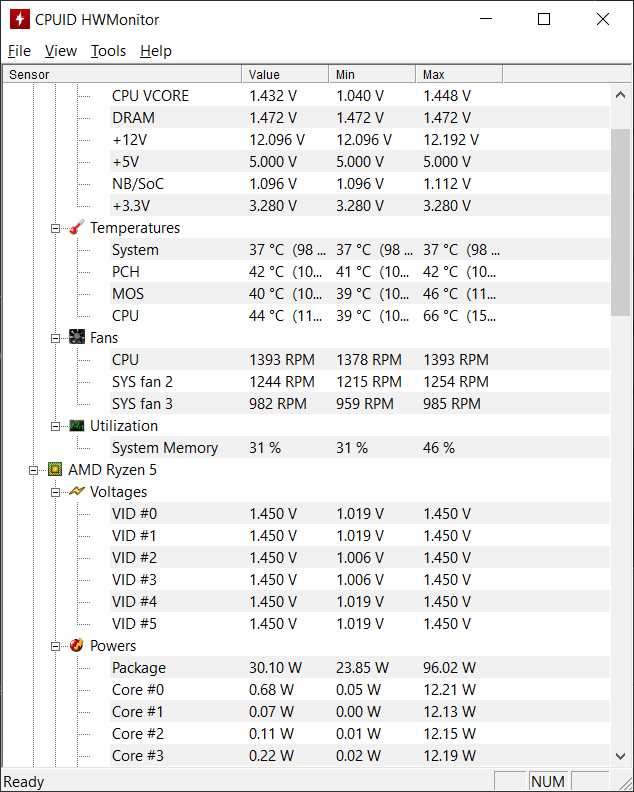Collapse the Ryzen Voltages section
This screenshot has width=634, height=792.
click(55, 492)
